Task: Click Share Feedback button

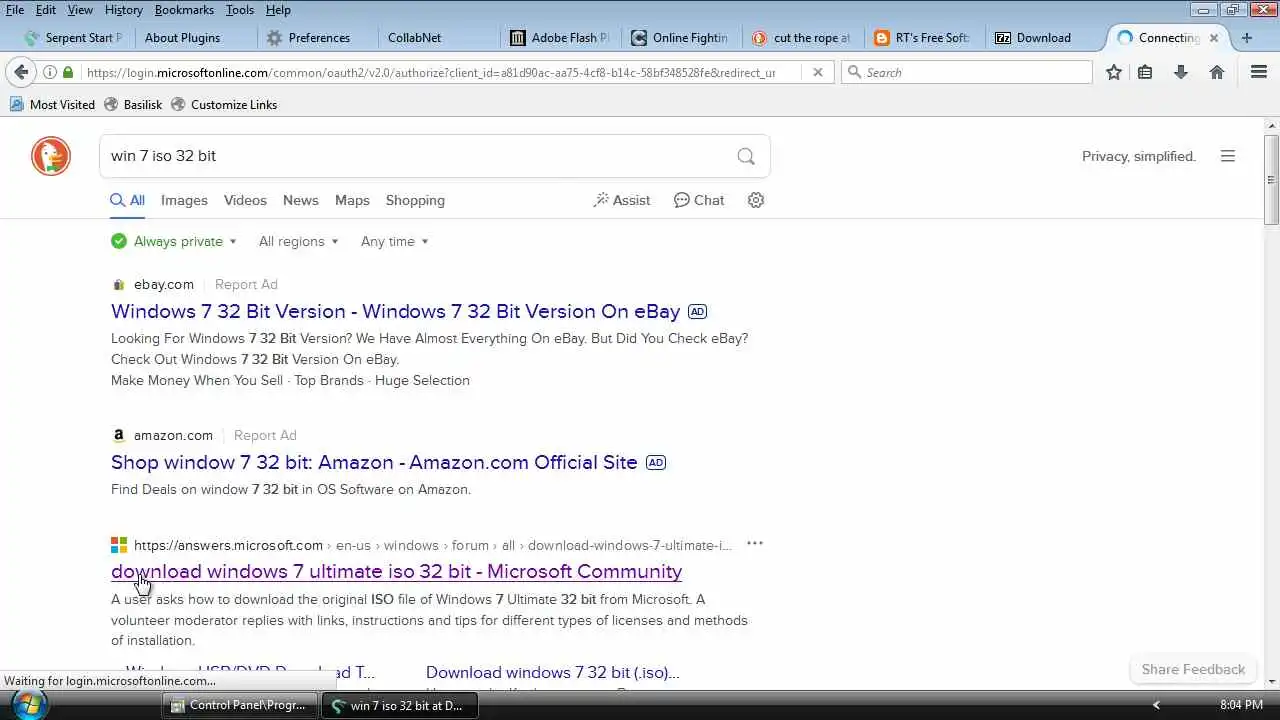Action: click(1193, 669)
